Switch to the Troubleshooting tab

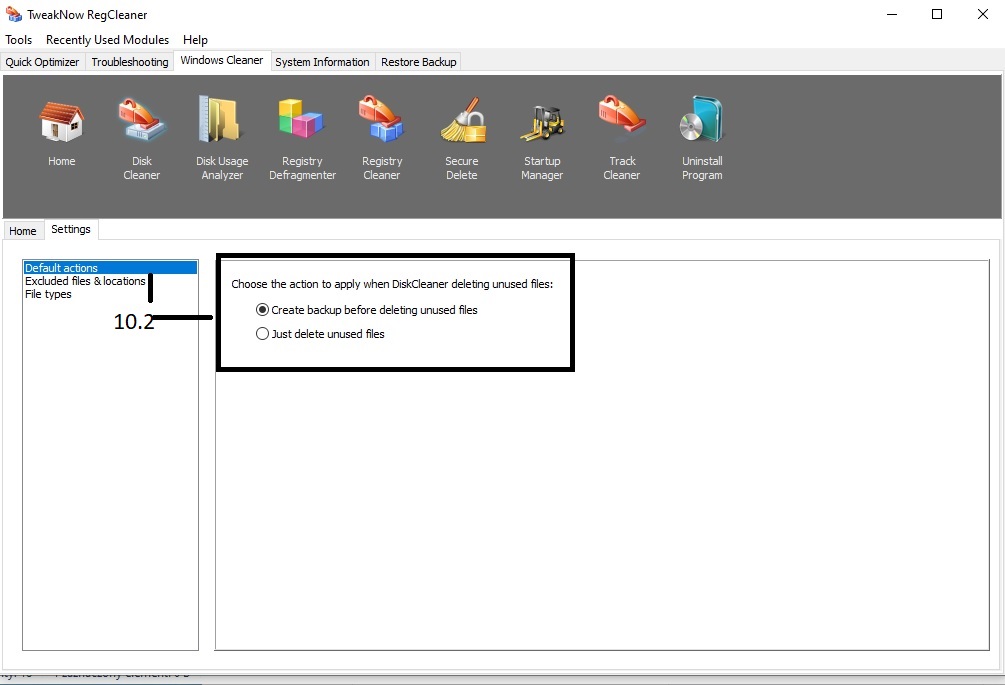tap(129, 62)
